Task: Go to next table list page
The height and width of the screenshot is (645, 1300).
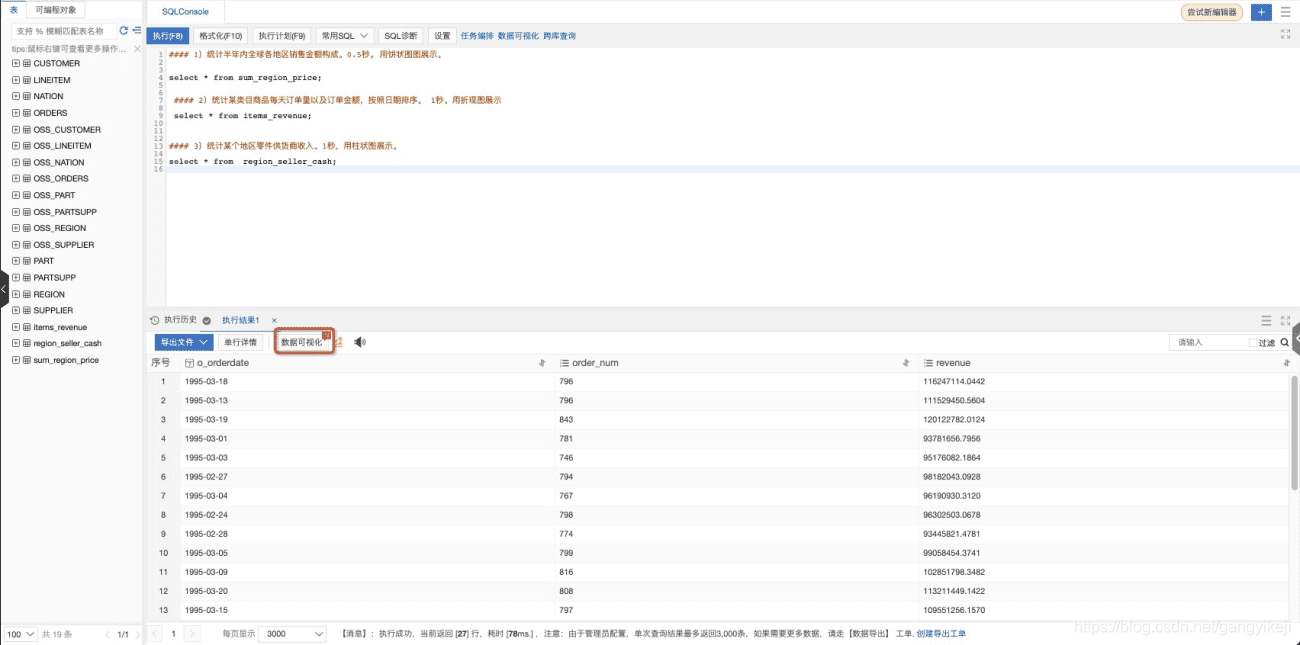Action: (x=137, y=634)
